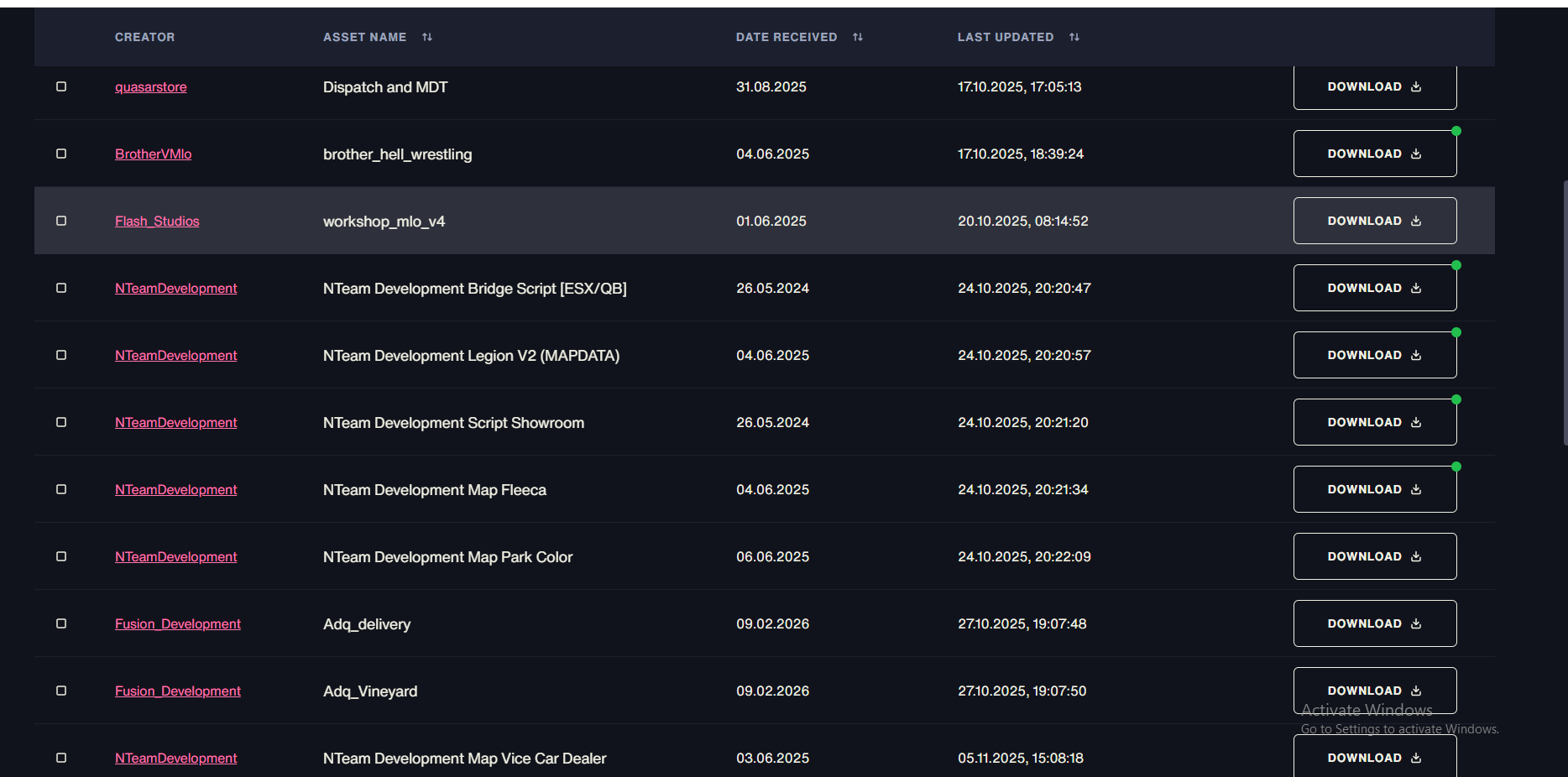Click download icon for workshop_mlo_v4 row
The width and height of the screenshot is (1568, 777).
click(x=1416, y=221)
